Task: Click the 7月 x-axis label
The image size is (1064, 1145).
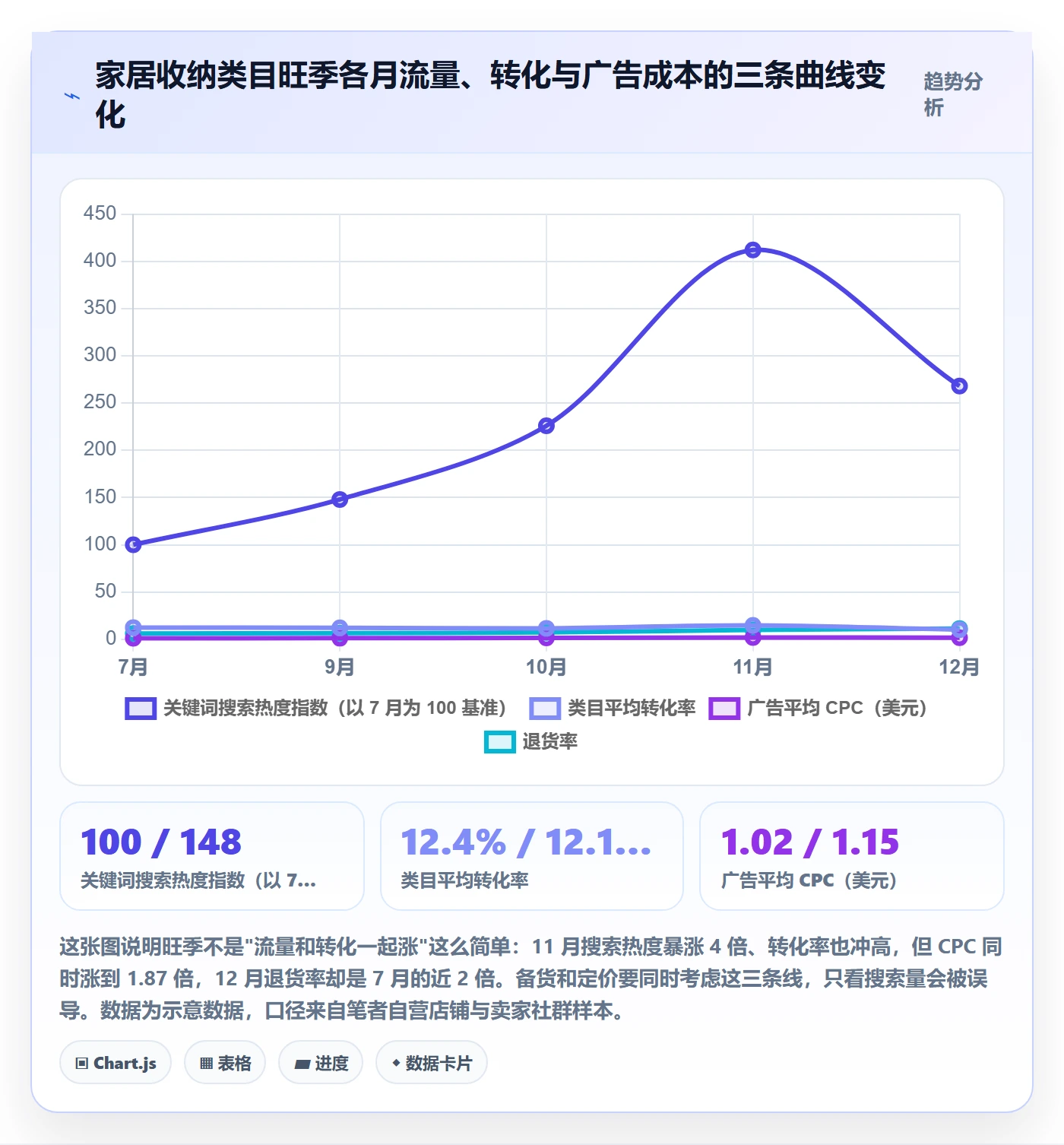Action: 133,668
